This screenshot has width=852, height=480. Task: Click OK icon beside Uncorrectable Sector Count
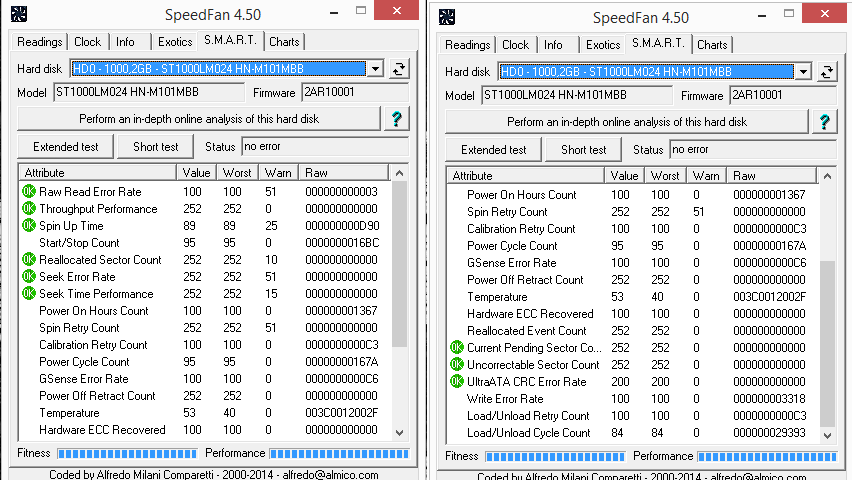point(457,364)
